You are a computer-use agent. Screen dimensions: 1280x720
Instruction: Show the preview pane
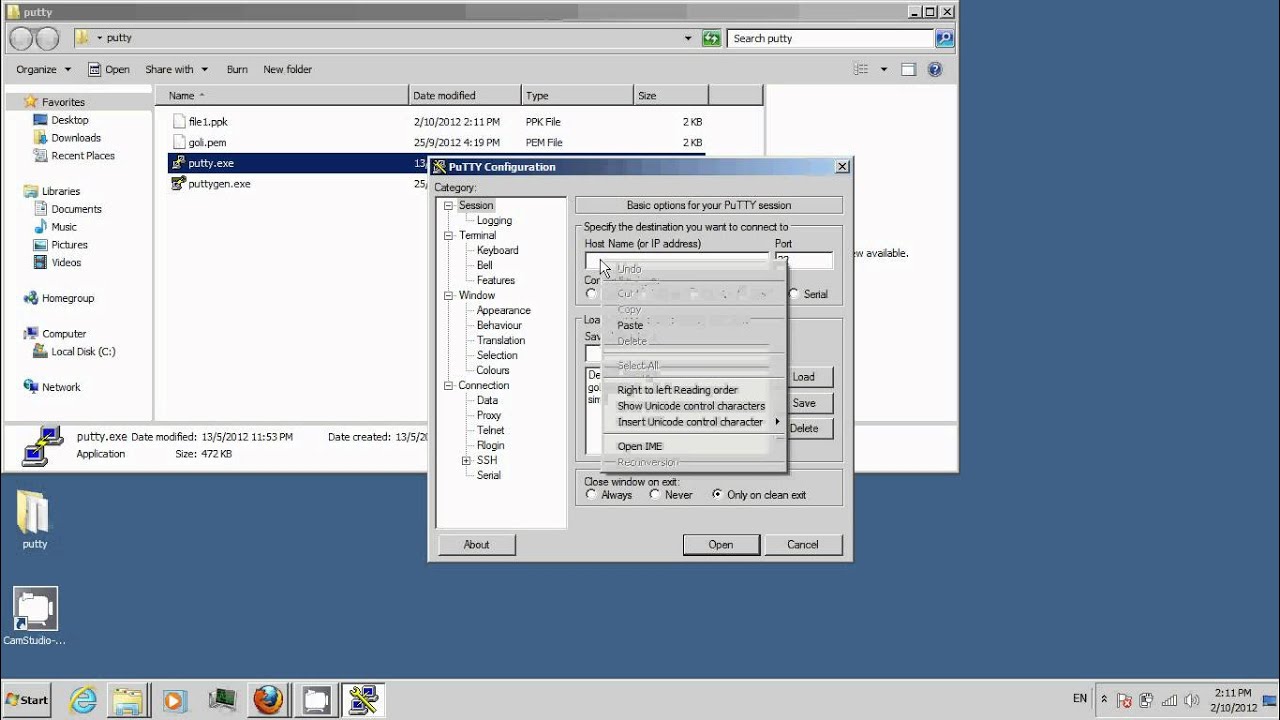click(908, 69)
